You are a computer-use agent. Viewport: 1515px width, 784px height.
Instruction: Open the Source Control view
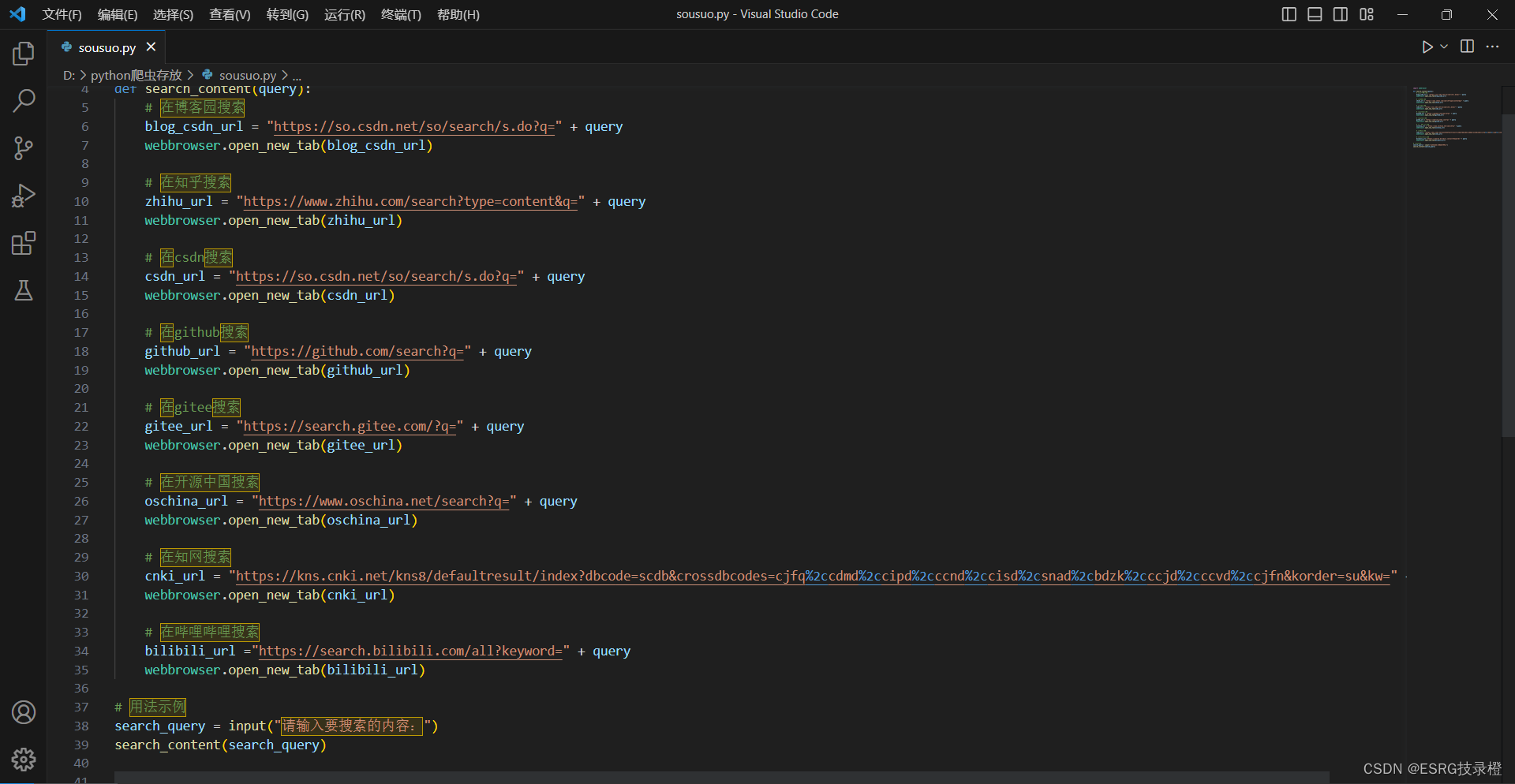[x=24, y=148]
